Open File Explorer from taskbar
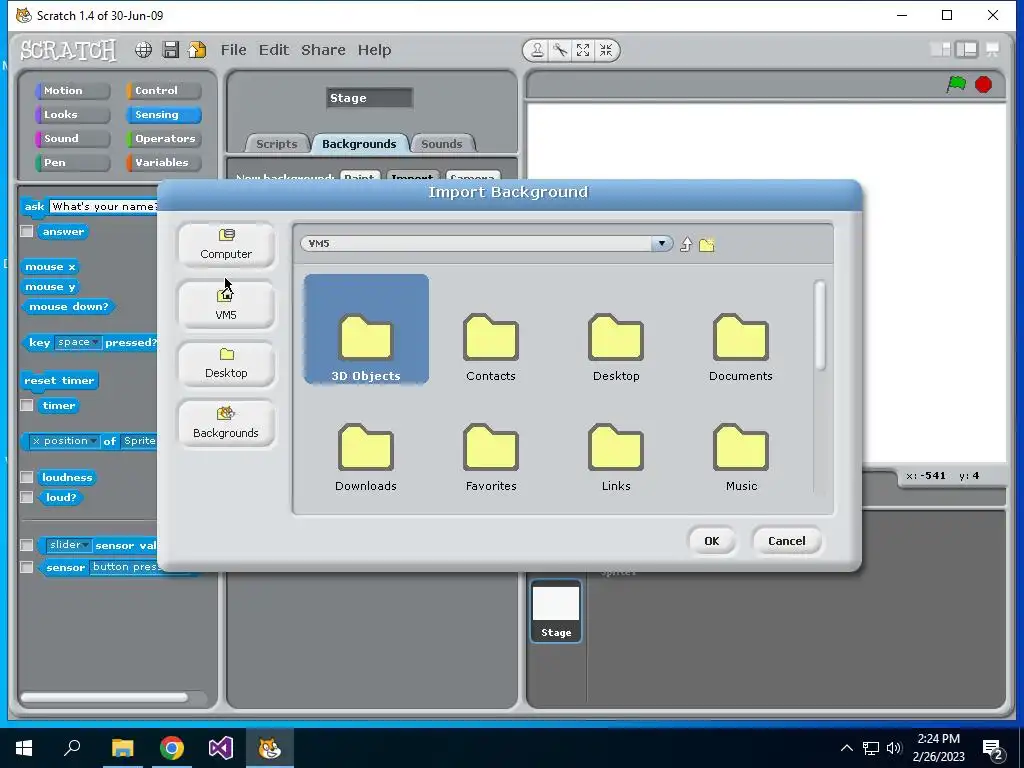 click(x=122, y=748)
